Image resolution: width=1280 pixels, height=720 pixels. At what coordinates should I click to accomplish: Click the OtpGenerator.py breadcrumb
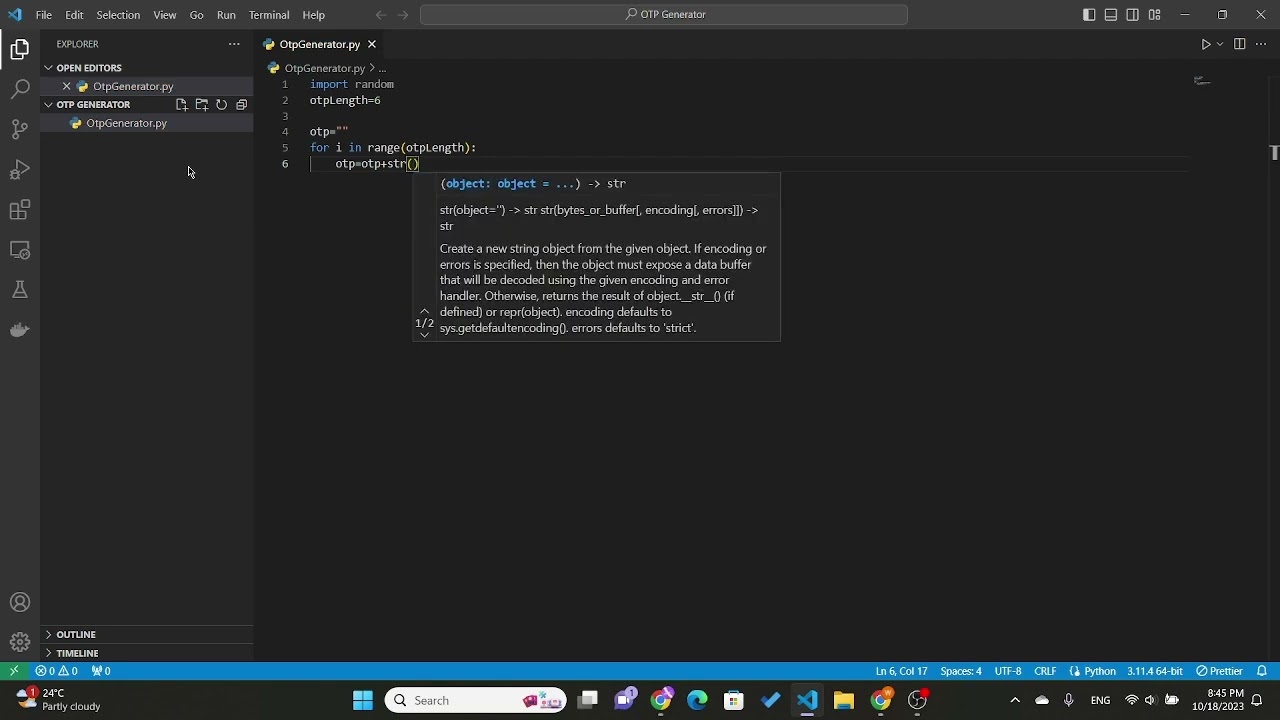tap(324, 68)
